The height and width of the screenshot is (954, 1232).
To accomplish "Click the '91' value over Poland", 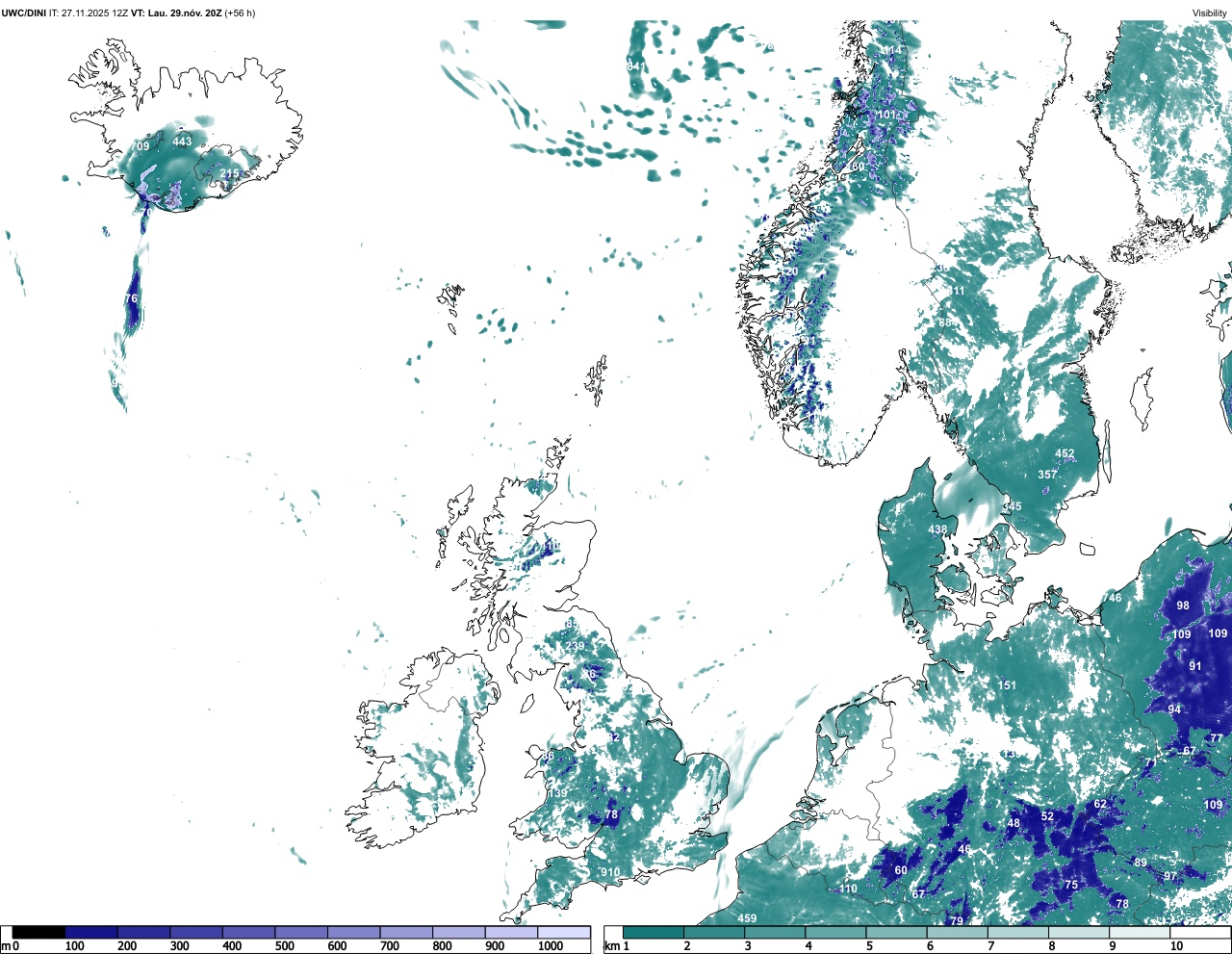I will [1195, 666].
